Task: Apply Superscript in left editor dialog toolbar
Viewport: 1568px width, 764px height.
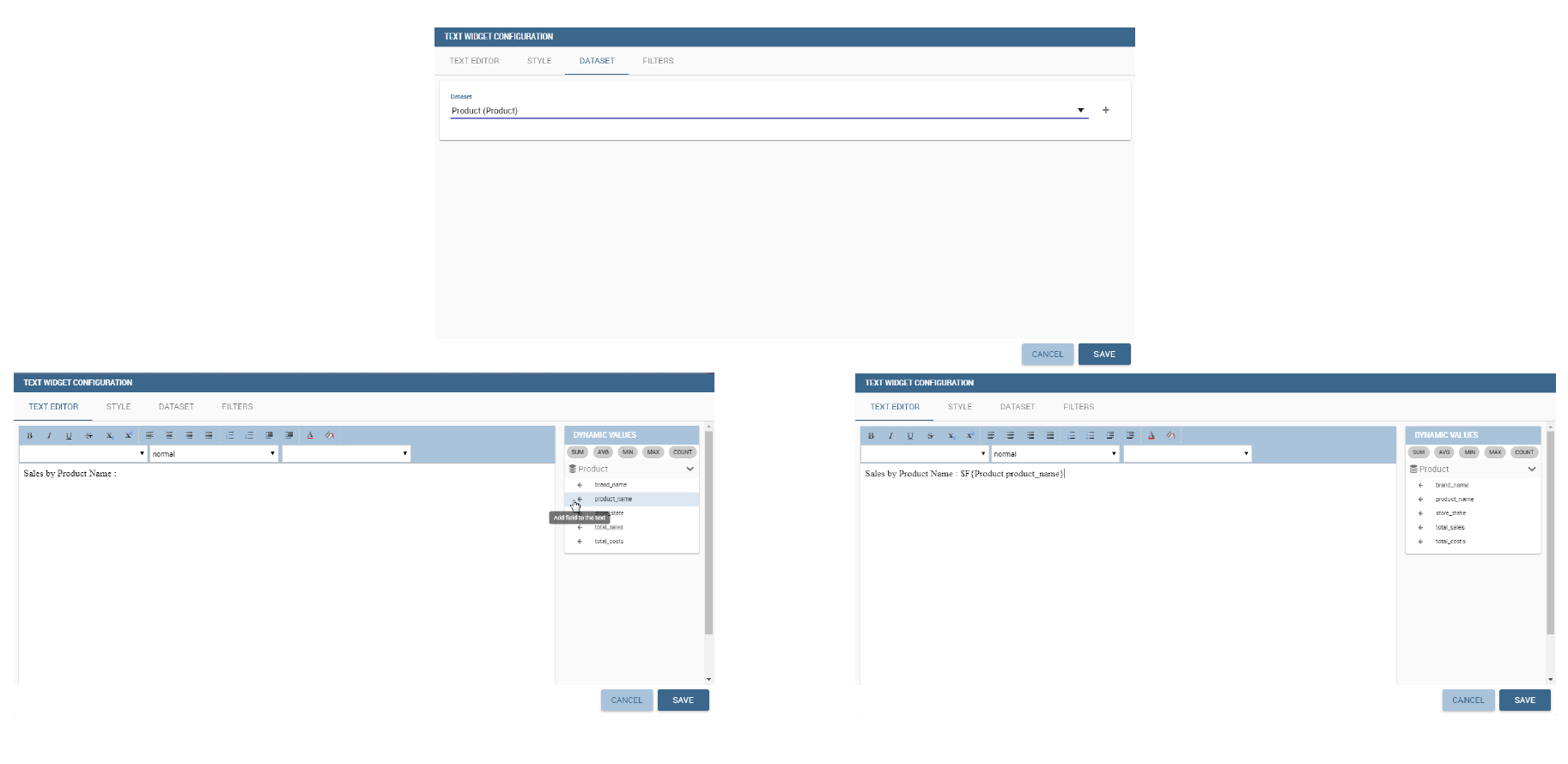Action: tap(128, 435)
